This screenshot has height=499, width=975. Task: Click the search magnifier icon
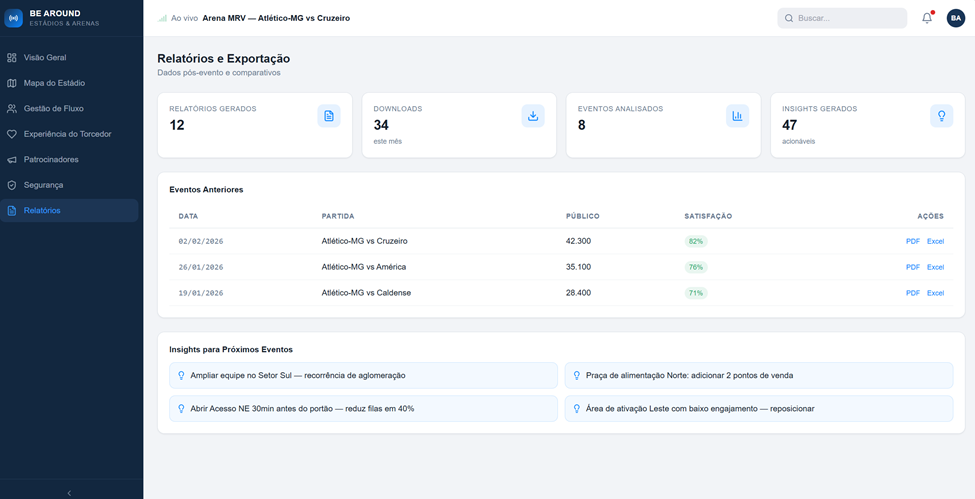pyautogui.click(x=789, y=18)
